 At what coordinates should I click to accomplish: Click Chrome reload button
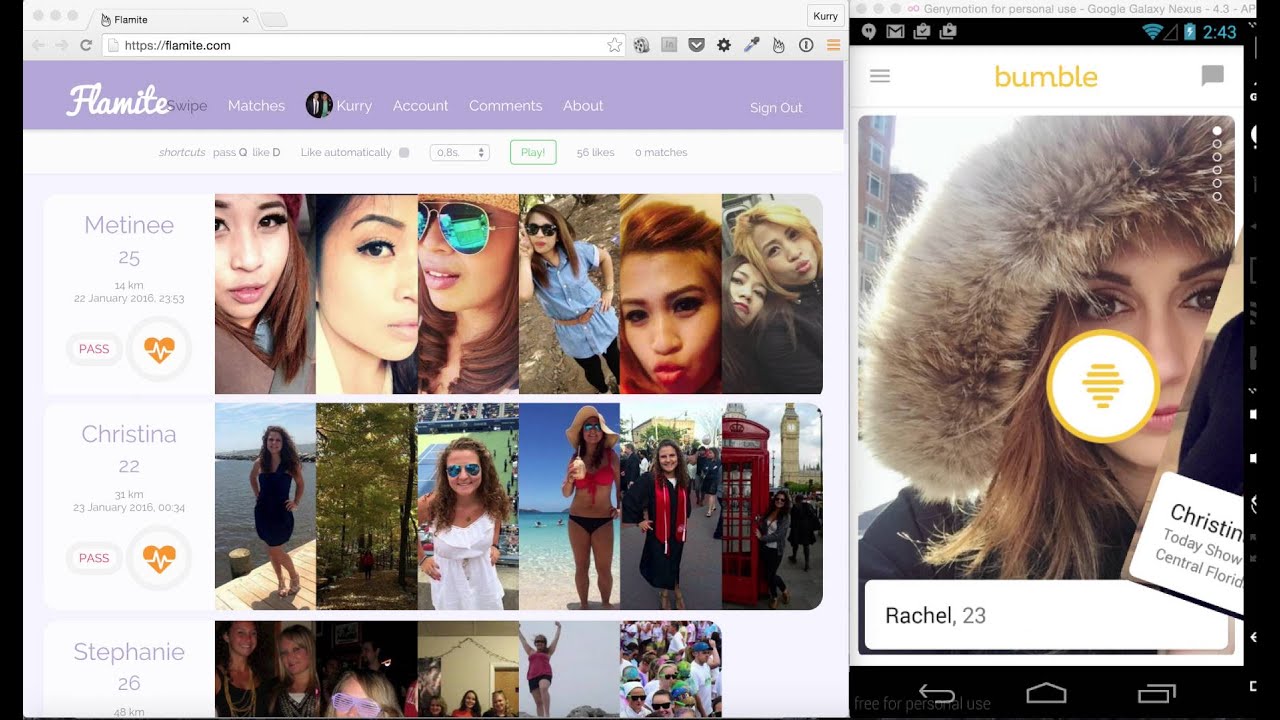point(86,45)
